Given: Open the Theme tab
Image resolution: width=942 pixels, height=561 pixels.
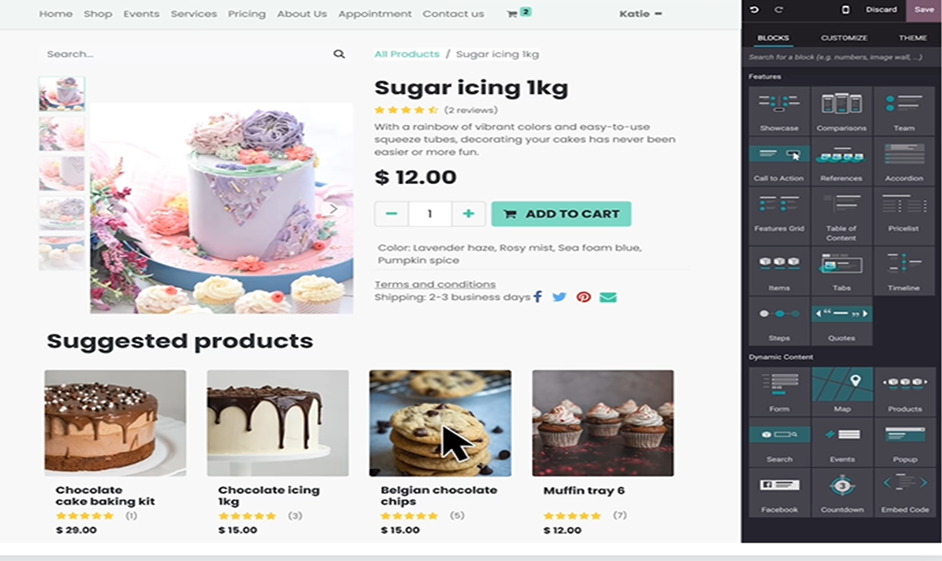Looking at the screenshot, I should pyautogui.click(x=913, y=38).
